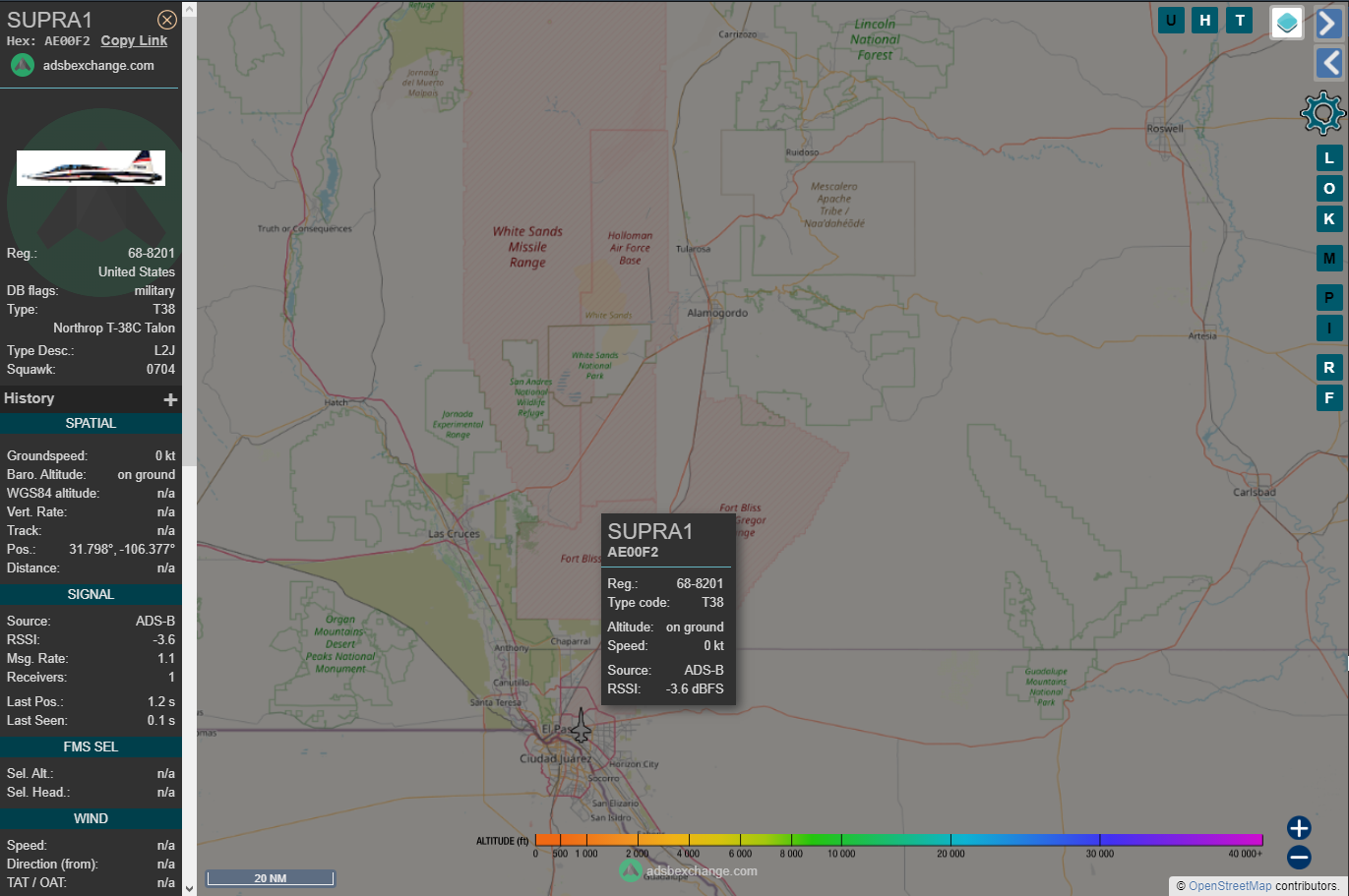Screen dimensions: 1349x896
Task: Click the Type Desc. value L2J
Action: 164,351
